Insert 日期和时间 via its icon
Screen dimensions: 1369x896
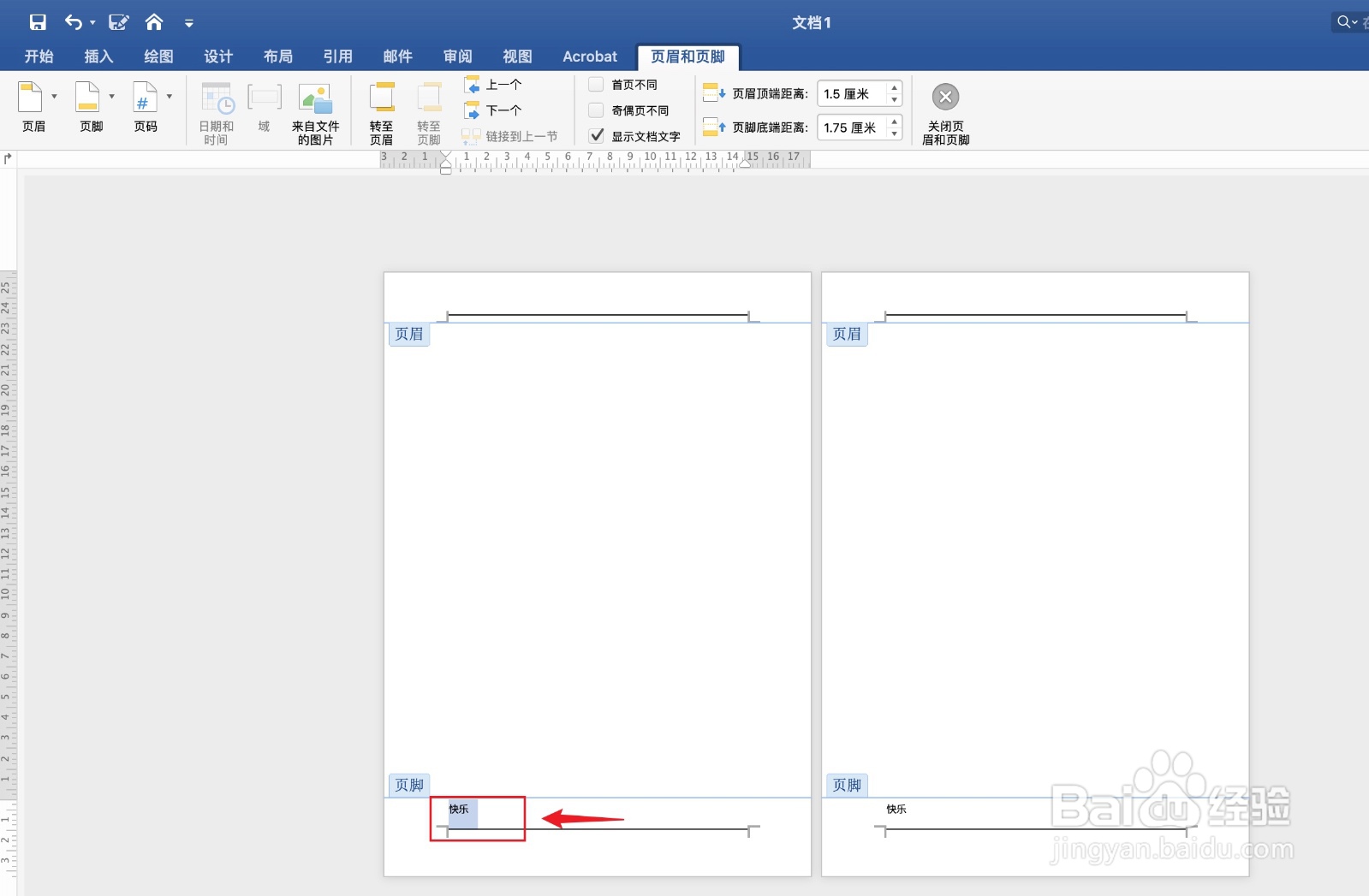click(217, 98)
